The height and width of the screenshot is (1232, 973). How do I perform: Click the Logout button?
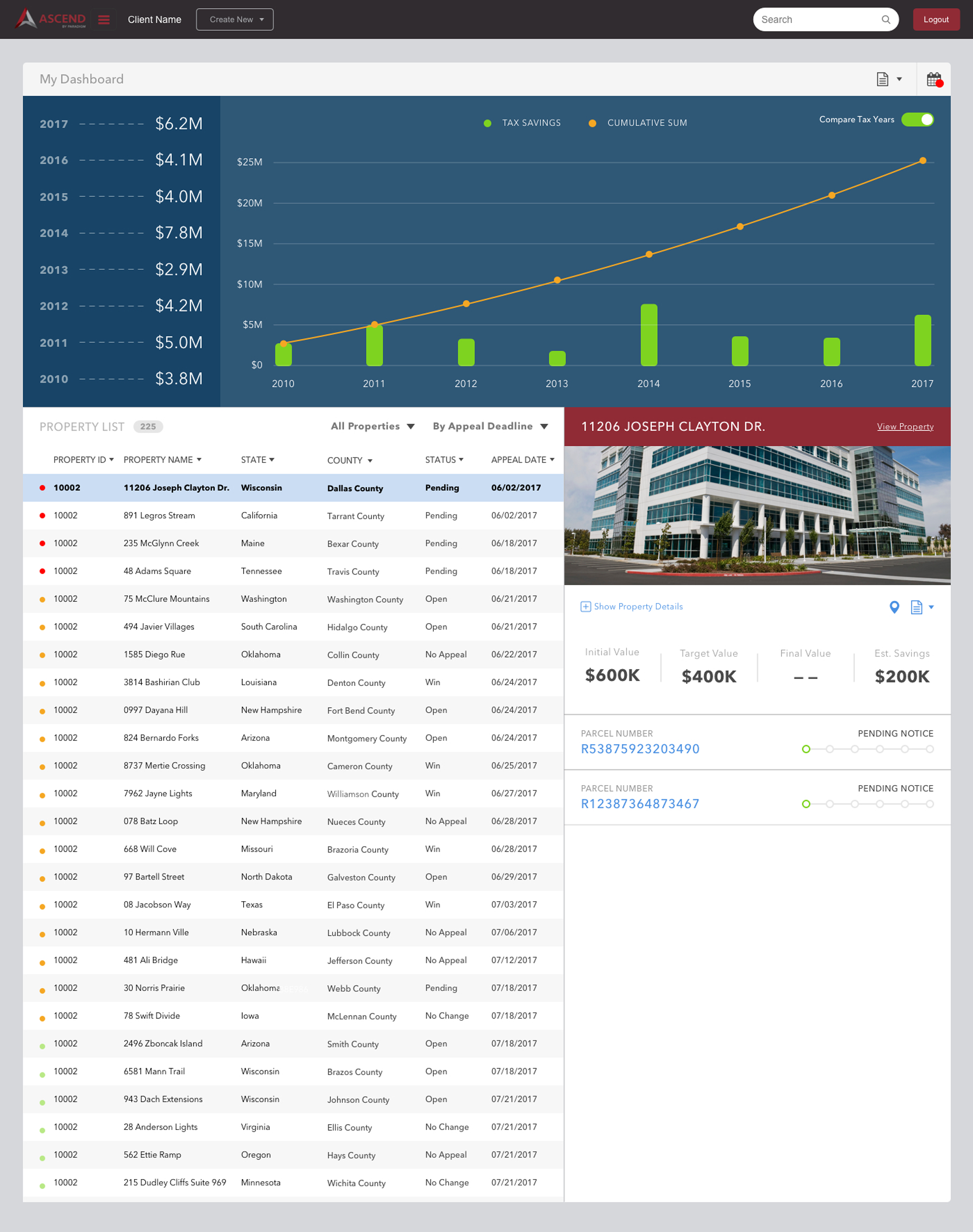point(935,19)
